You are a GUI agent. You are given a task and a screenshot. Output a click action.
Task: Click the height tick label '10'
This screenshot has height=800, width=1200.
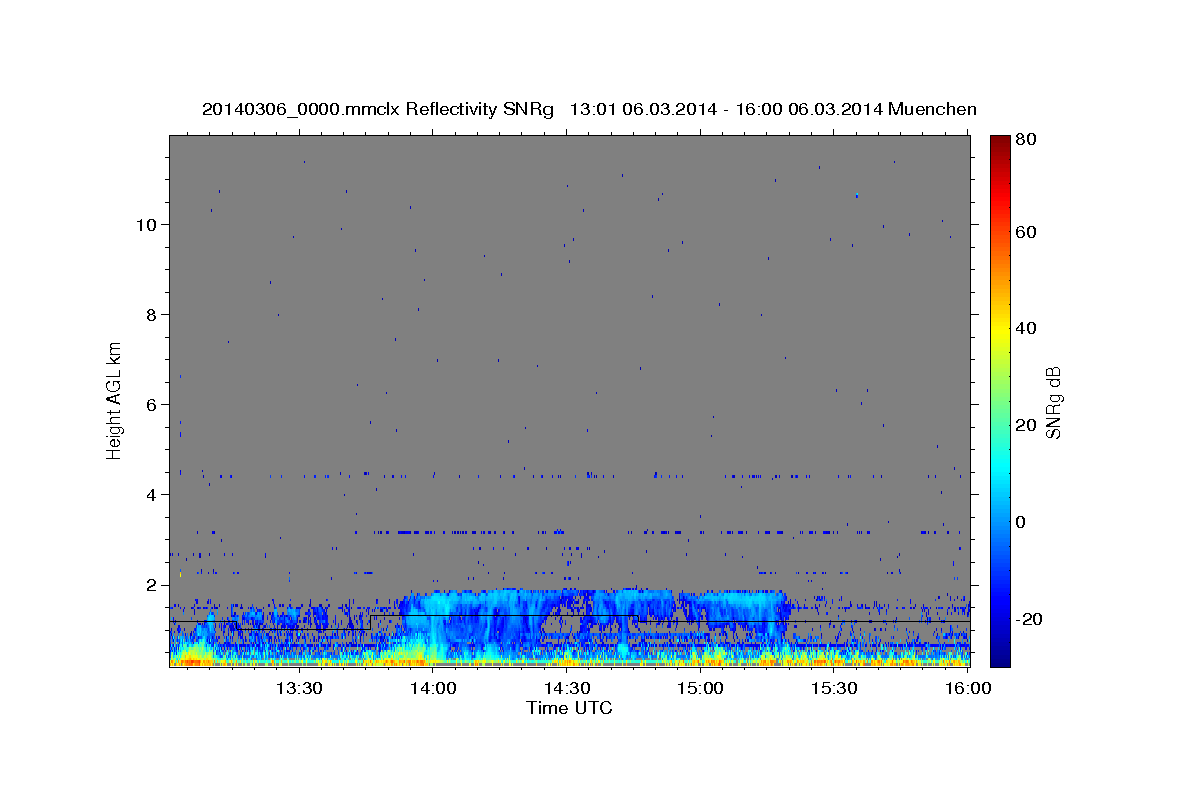(148, 224)
